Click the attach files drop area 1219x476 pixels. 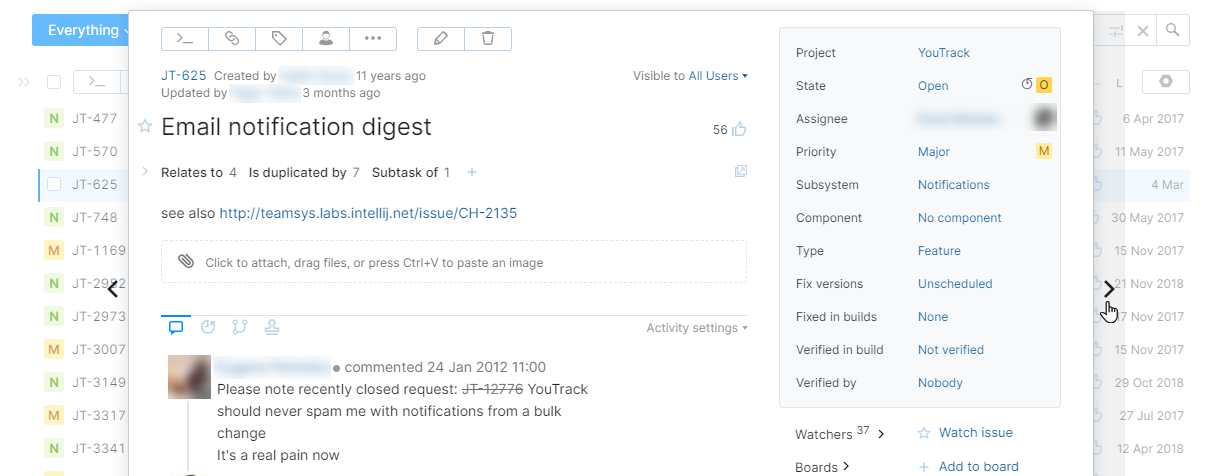pyautogui.click(x=453, y=262)
